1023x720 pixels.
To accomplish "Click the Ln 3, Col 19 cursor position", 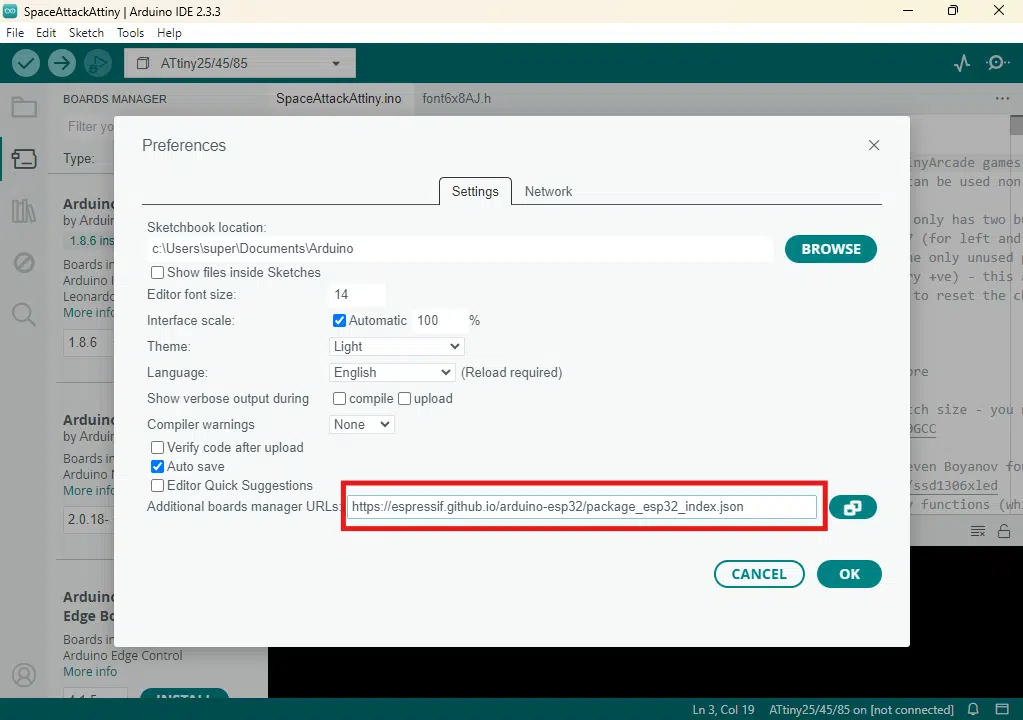I will coord(724,710).
